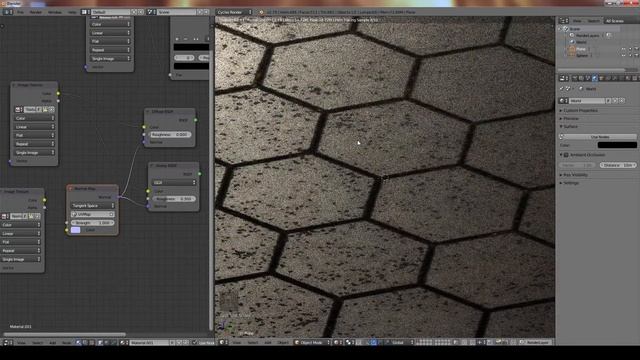
Task: Select the Plane object in the outliner
Action: pyautogui.click(x=581, y=49)
